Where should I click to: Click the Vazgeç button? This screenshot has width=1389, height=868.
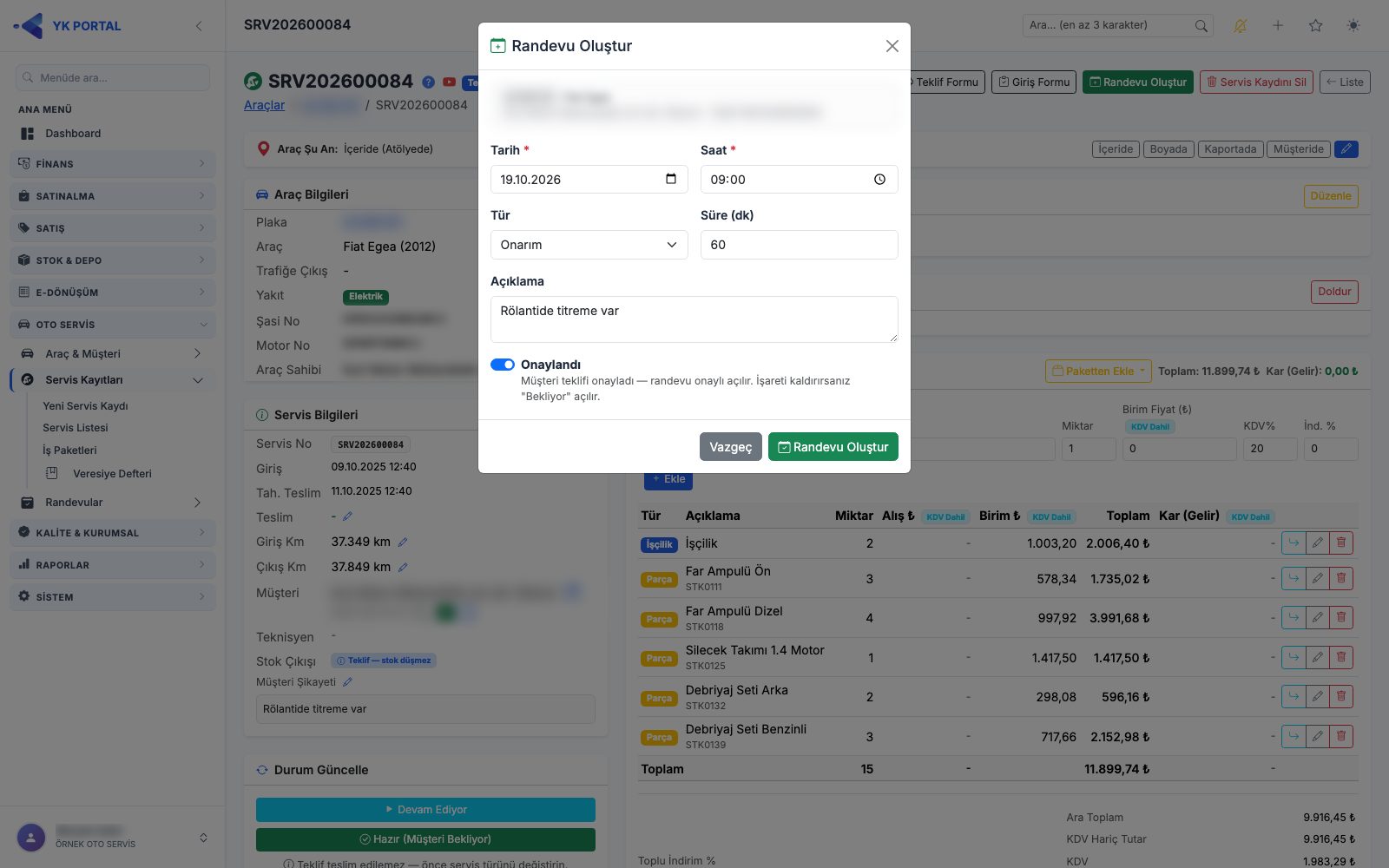[730, 446]
